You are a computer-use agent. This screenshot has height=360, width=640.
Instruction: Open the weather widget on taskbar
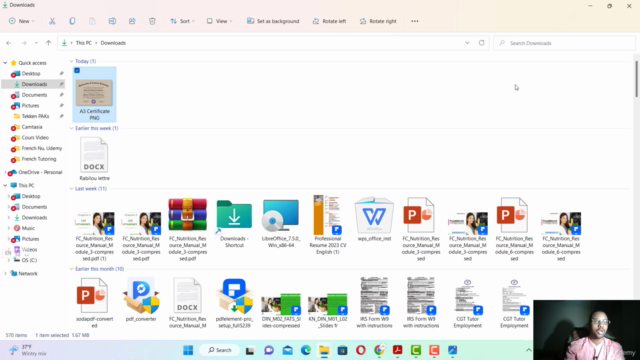(x=28, y=350)
